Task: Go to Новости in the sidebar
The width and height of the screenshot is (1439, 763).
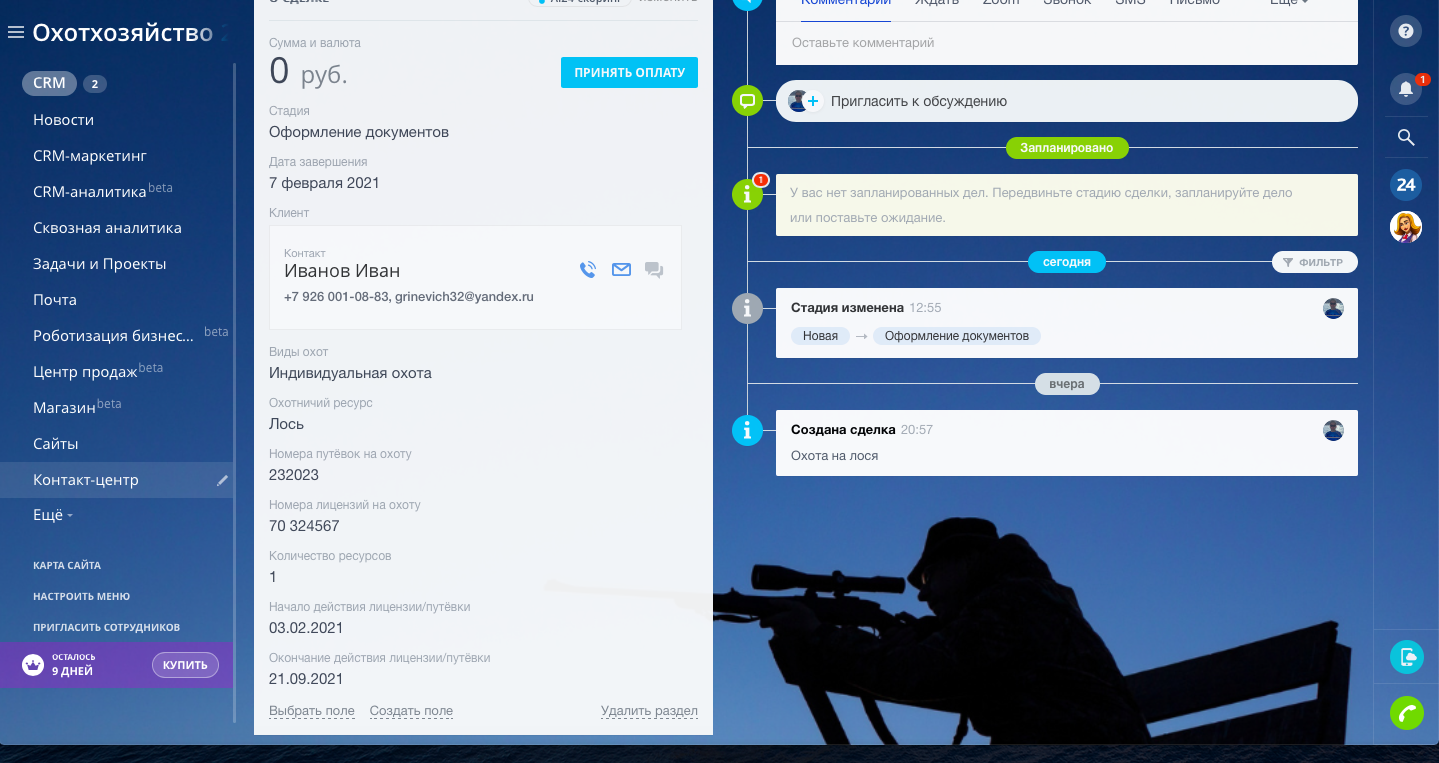Action: [63, 120]
